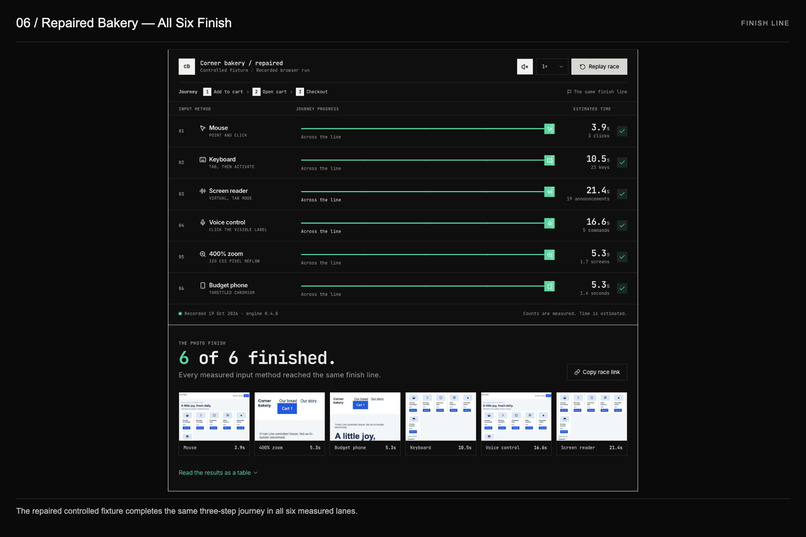
Task: Click the Corner bakery / repaired title
Action: (241, 63)
